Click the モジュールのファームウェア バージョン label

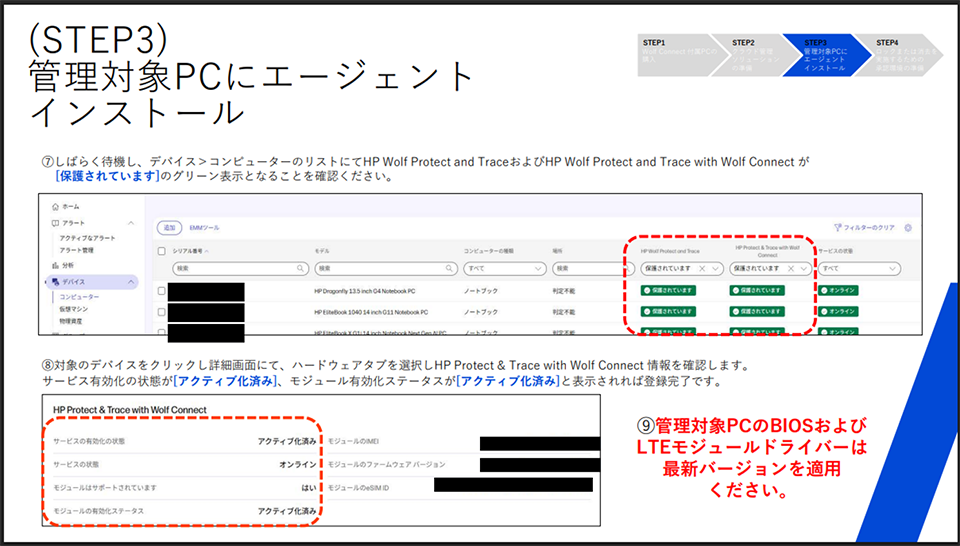click(x=386, y=465)
